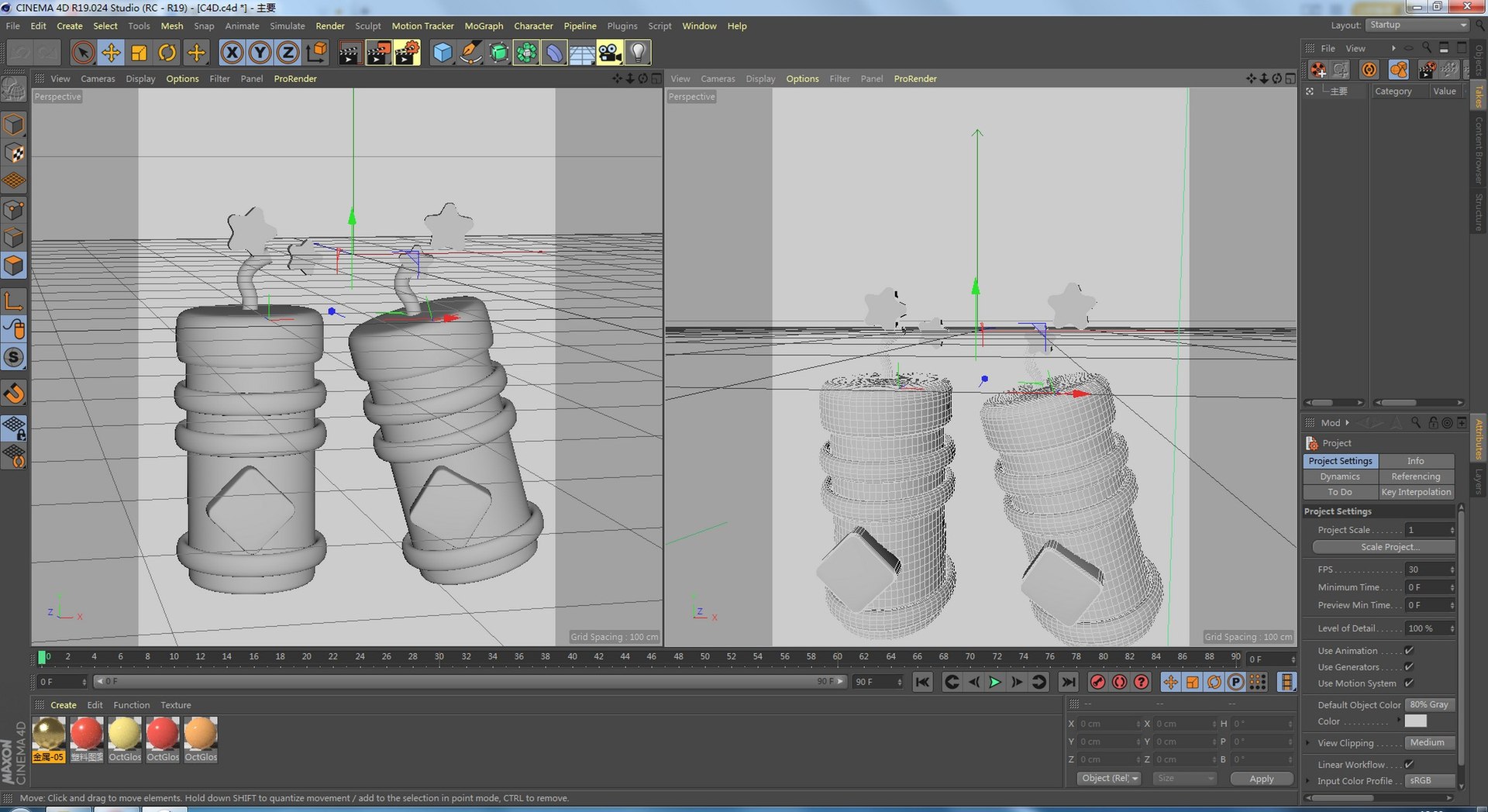
Task: Activate the Scale tool in top toolbar
Action: point(139,53)
